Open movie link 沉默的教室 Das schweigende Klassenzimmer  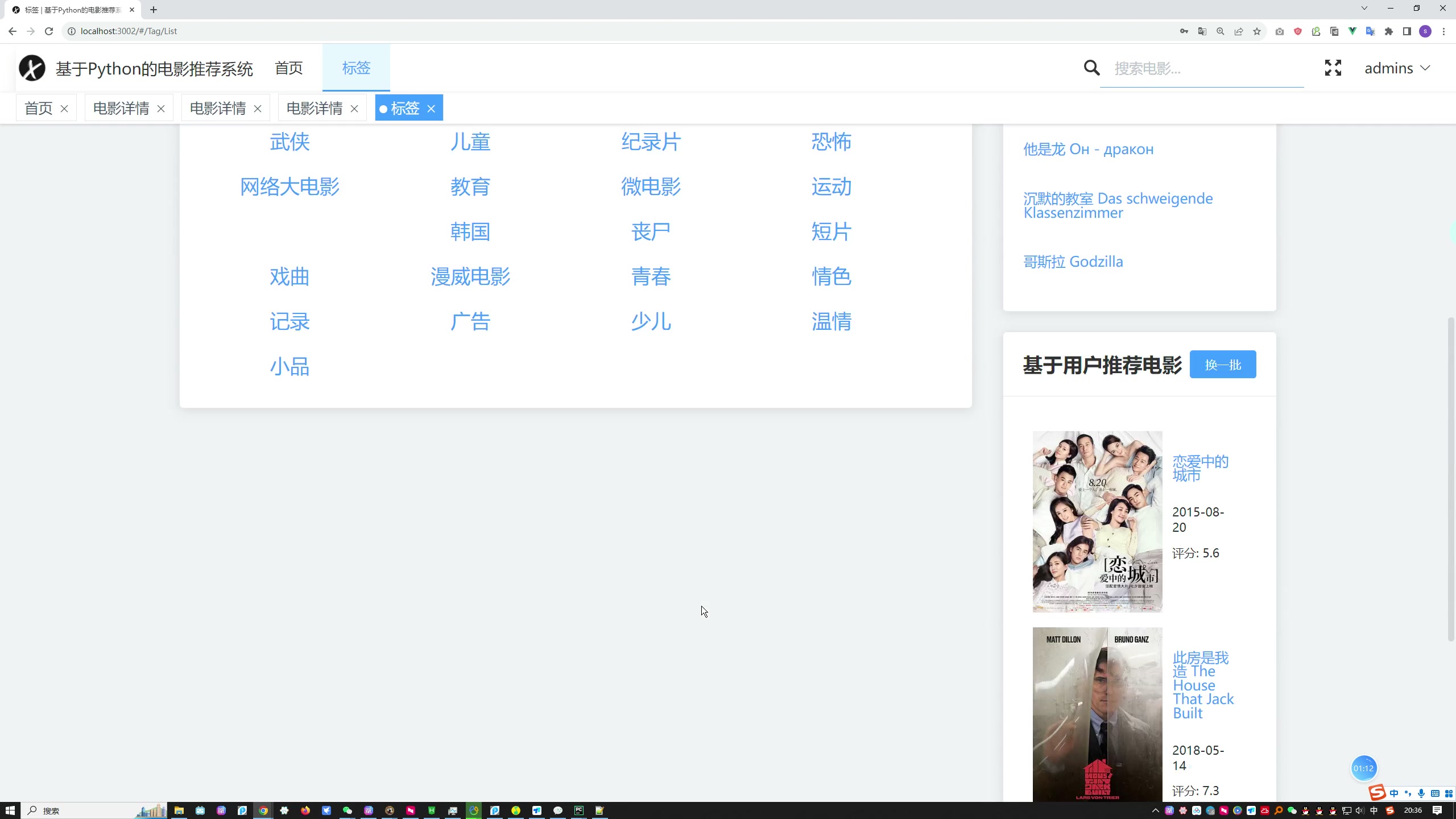[1118, 205]
